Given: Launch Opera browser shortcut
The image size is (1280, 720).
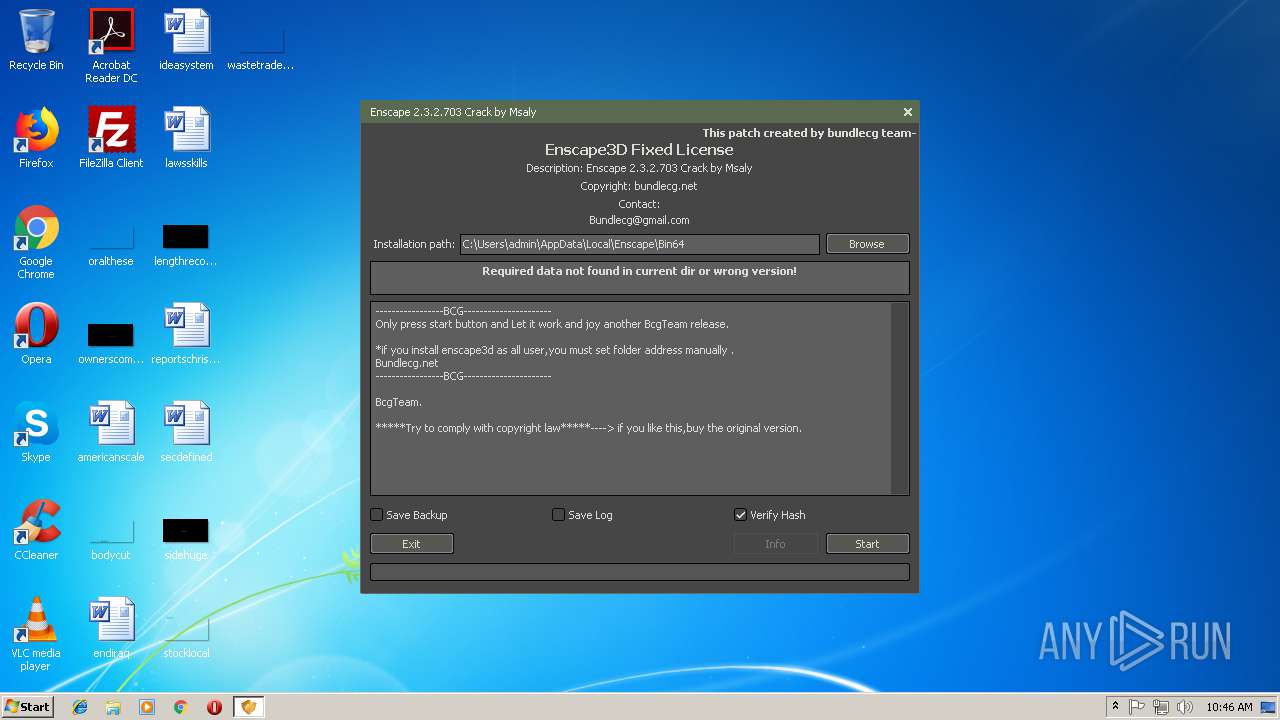Looking at the screenshot, I should [x=36, y=334].
